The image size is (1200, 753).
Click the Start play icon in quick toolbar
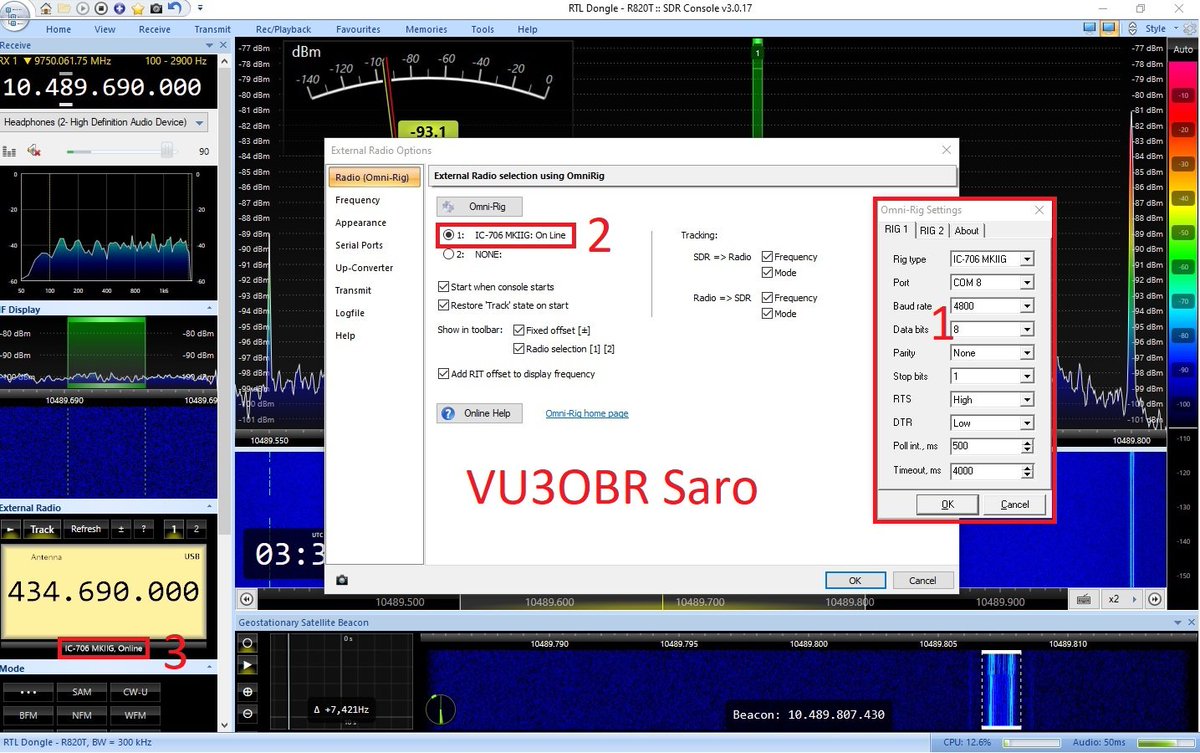82,9
